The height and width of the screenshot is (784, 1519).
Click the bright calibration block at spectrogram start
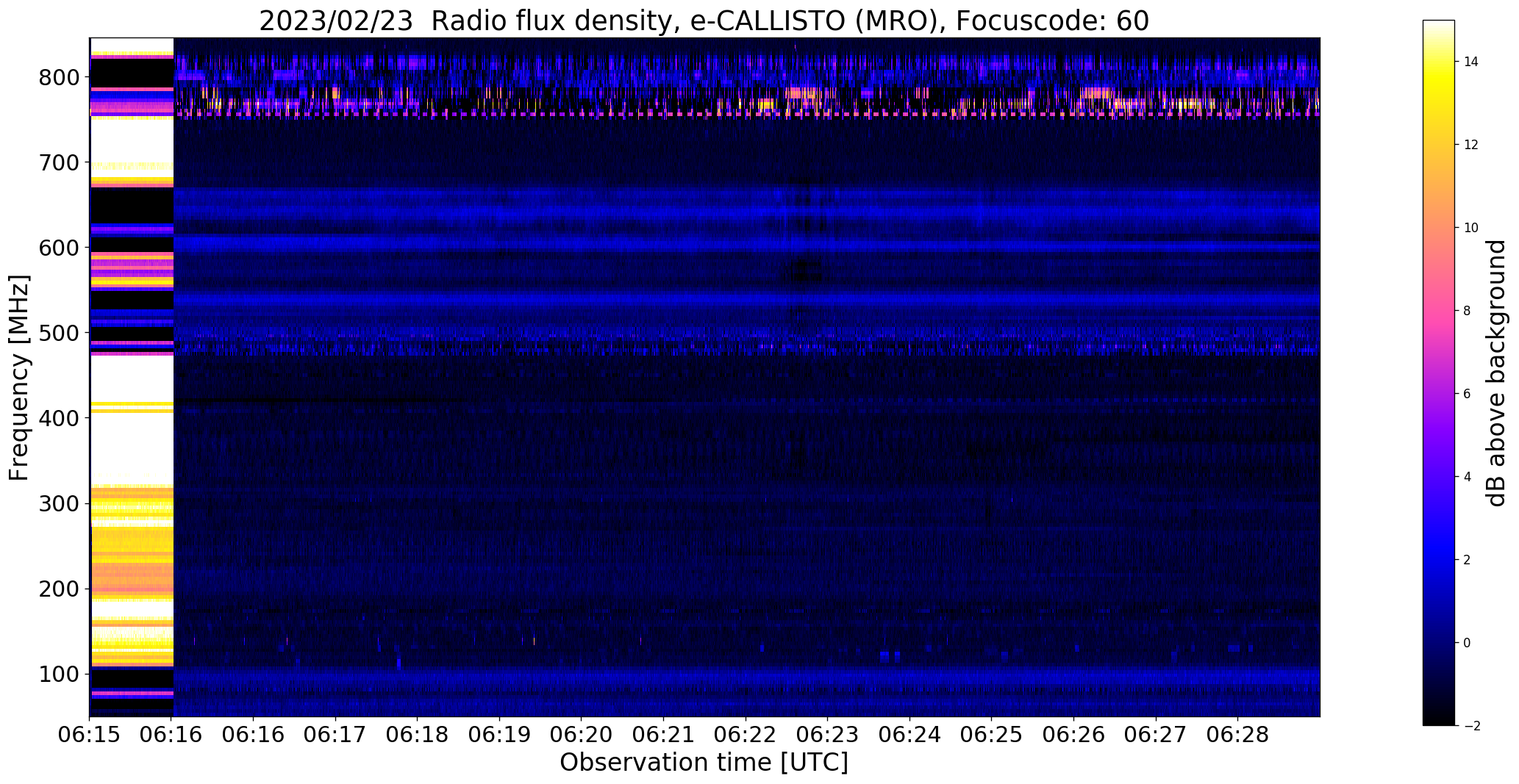pyautogui.click(x=132, y=377)
